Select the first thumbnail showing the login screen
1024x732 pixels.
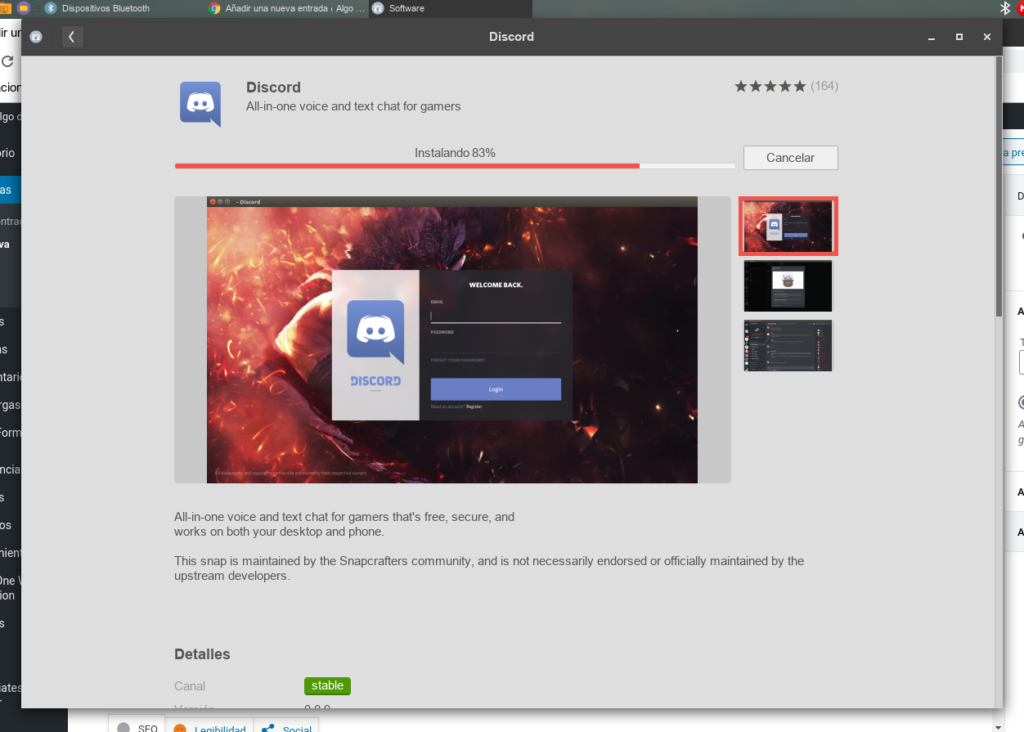point(788,226)
